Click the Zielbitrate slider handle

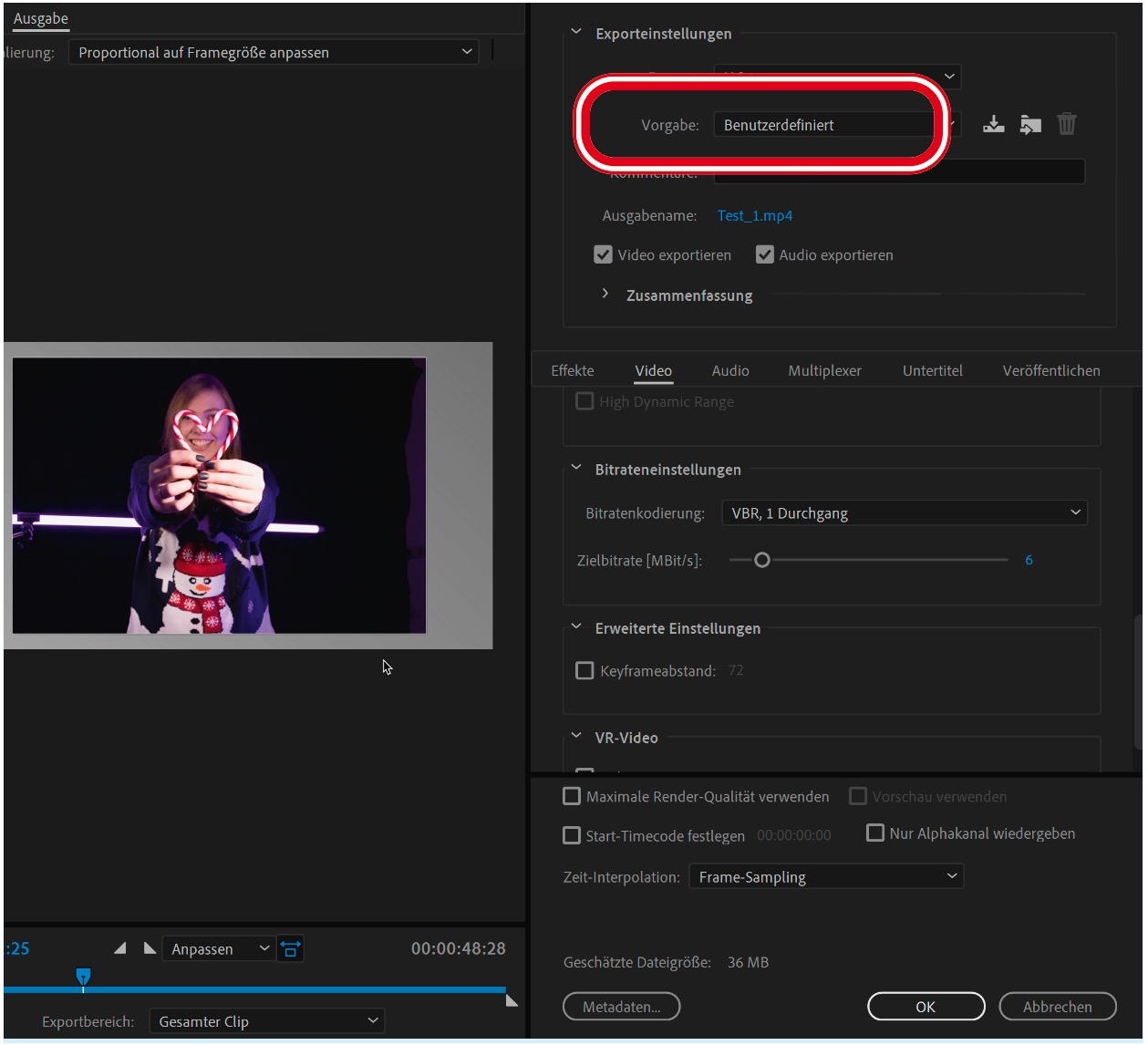[x=762, y=560]
